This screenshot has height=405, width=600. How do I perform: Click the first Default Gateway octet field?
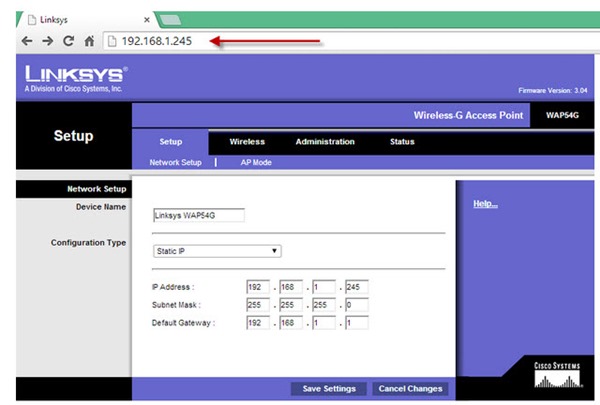click(258, 323)
